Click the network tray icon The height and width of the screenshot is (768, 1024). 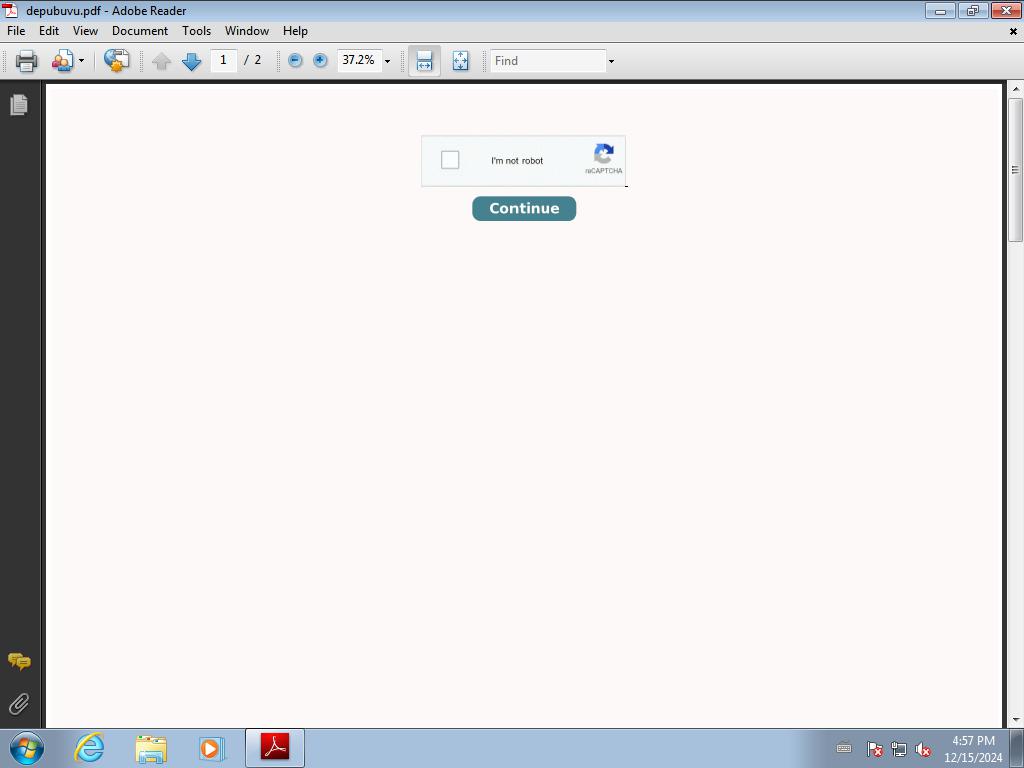point(899,749)
